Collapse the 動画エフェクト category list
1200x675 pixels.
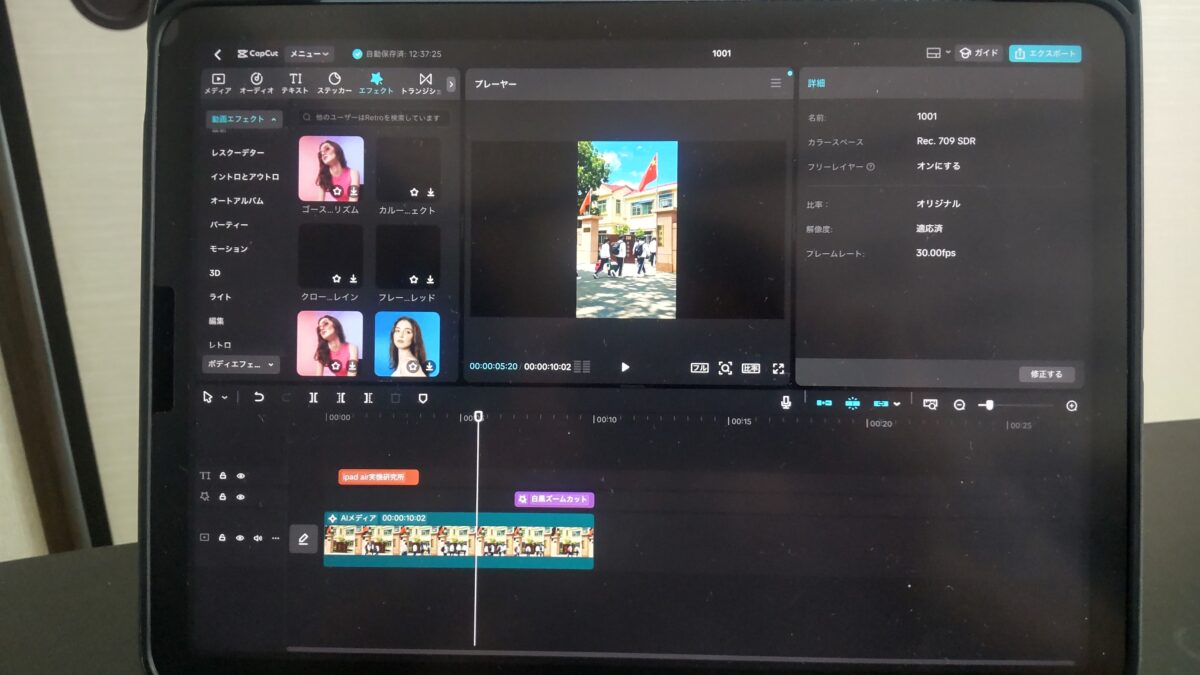pos(243,119)
